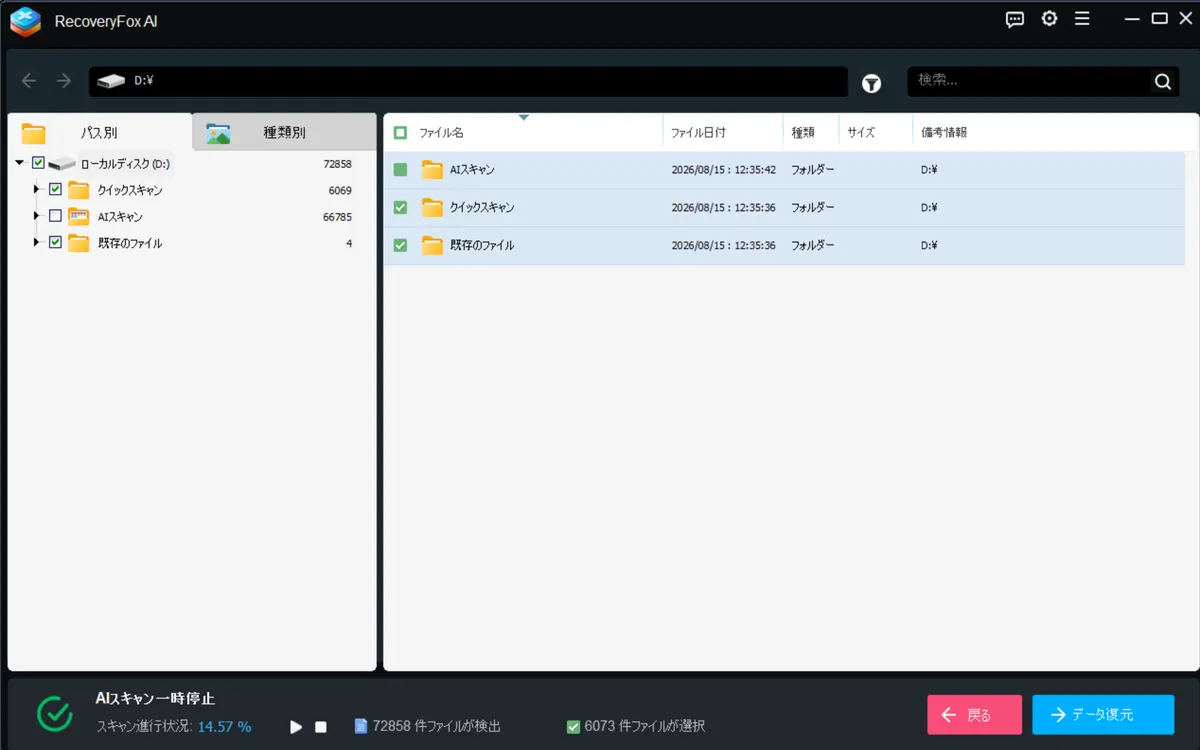
Task: Sort by サイズ column header
Action: (x=875, y=132)
